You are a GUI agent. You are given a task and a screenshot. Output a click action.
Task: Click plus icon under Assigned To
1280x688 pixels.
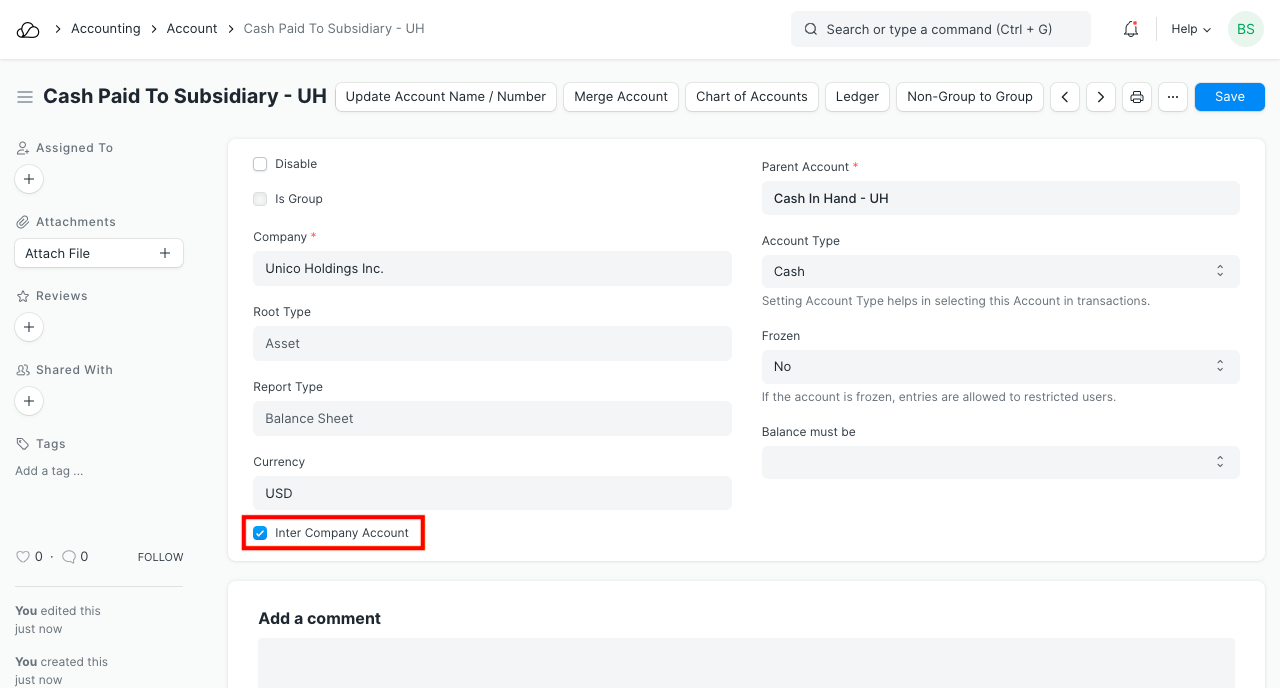pos(29,179)
